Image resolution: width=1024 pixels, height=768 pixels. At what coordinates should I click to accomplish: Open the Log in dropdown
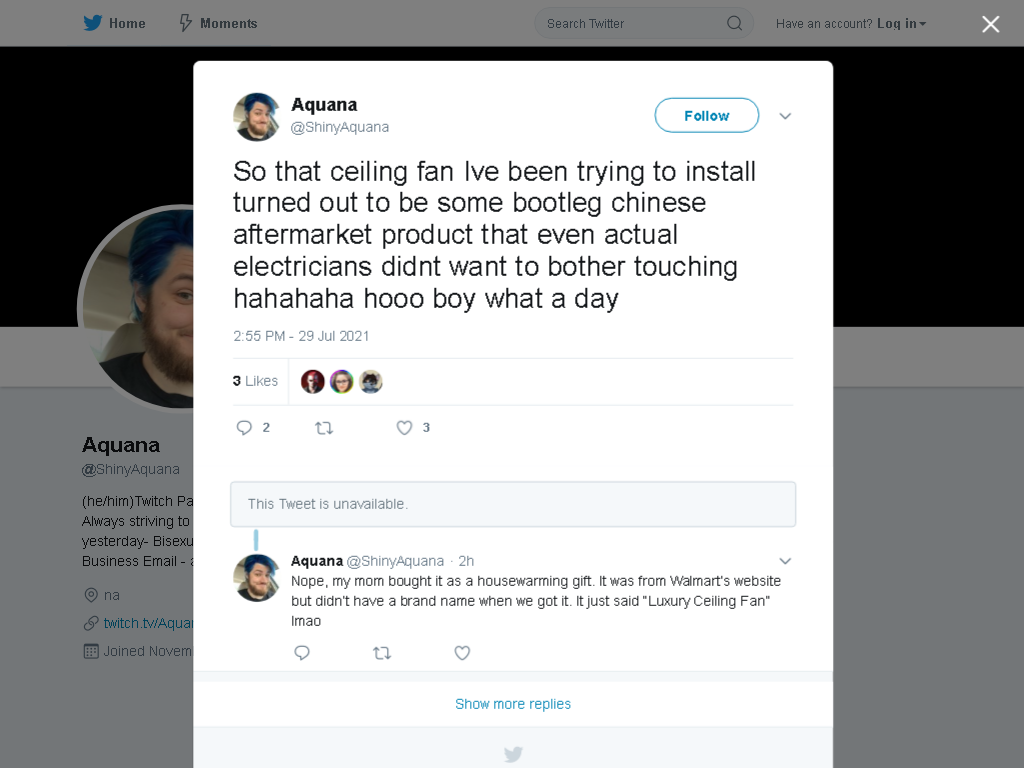tap(901, 24)
